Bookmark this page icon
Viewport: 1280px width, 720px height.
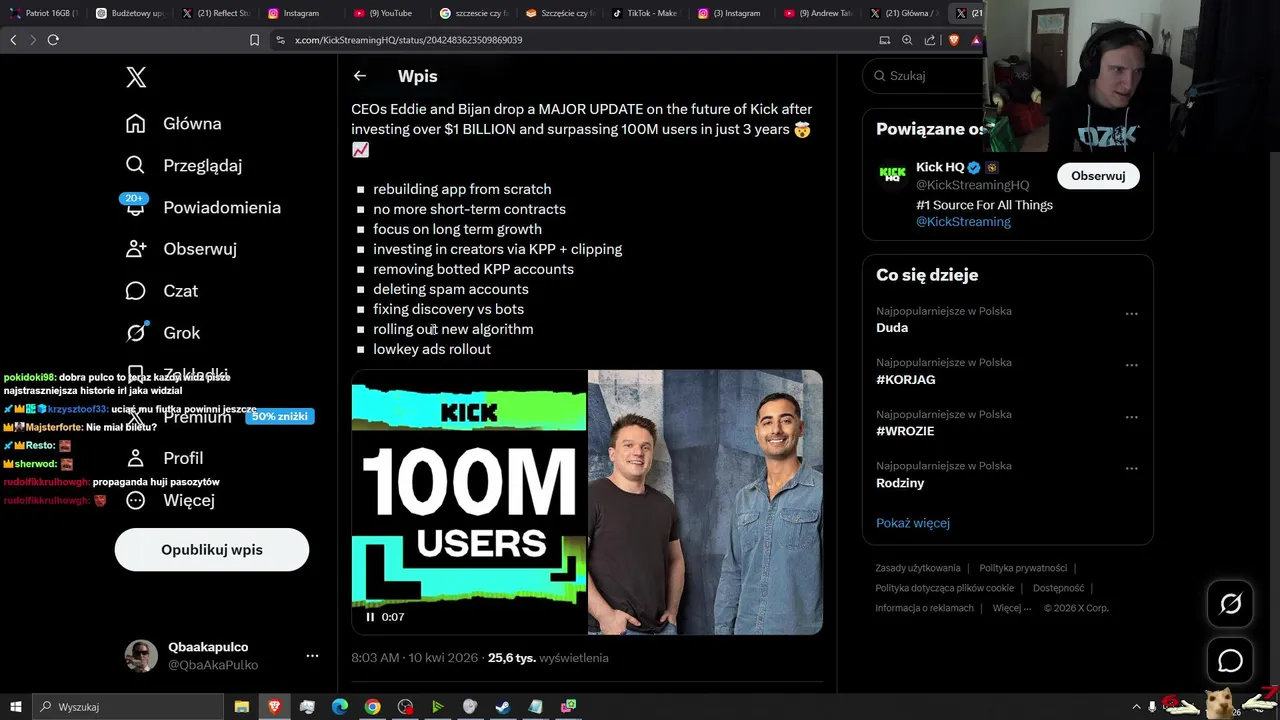(x=254, y=40)
